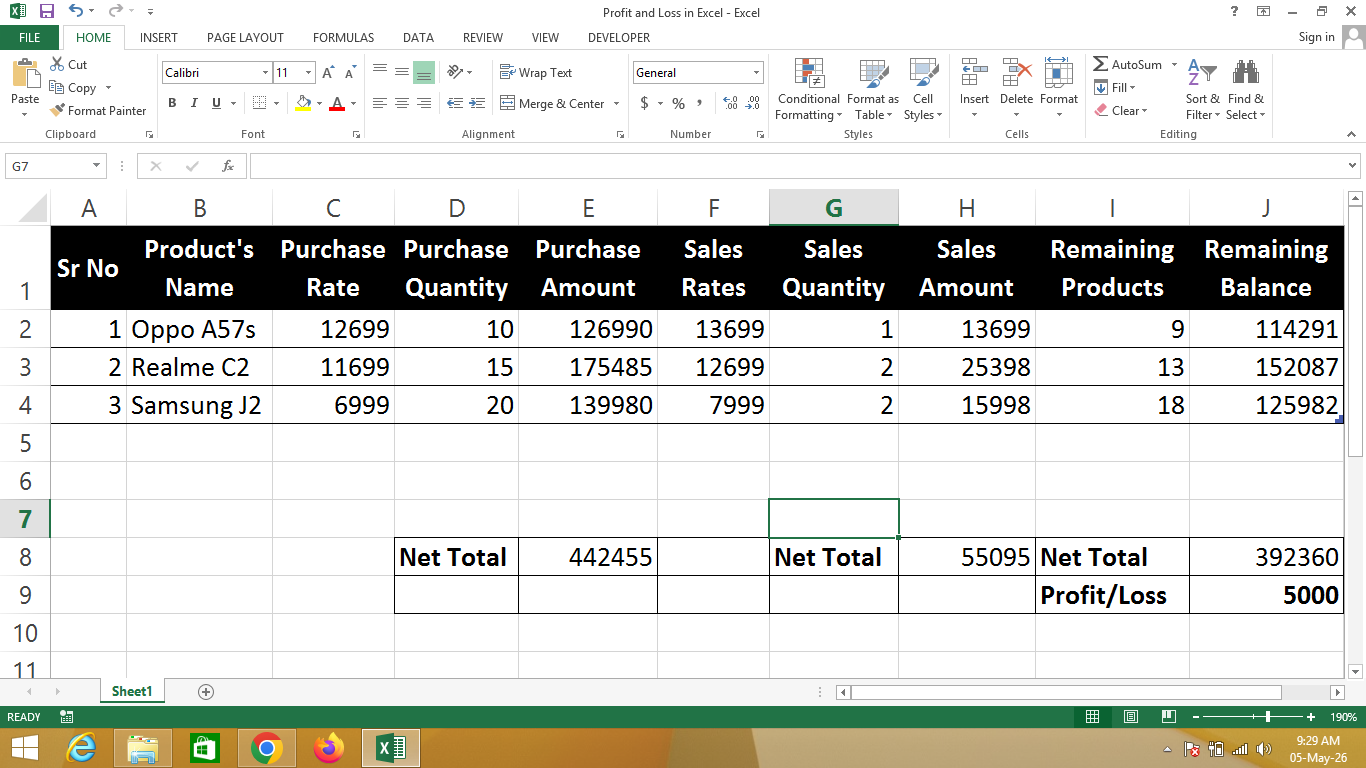This screenshot has width=1366, height=768.
Task: Toggle Align Right
Action: 424,103
